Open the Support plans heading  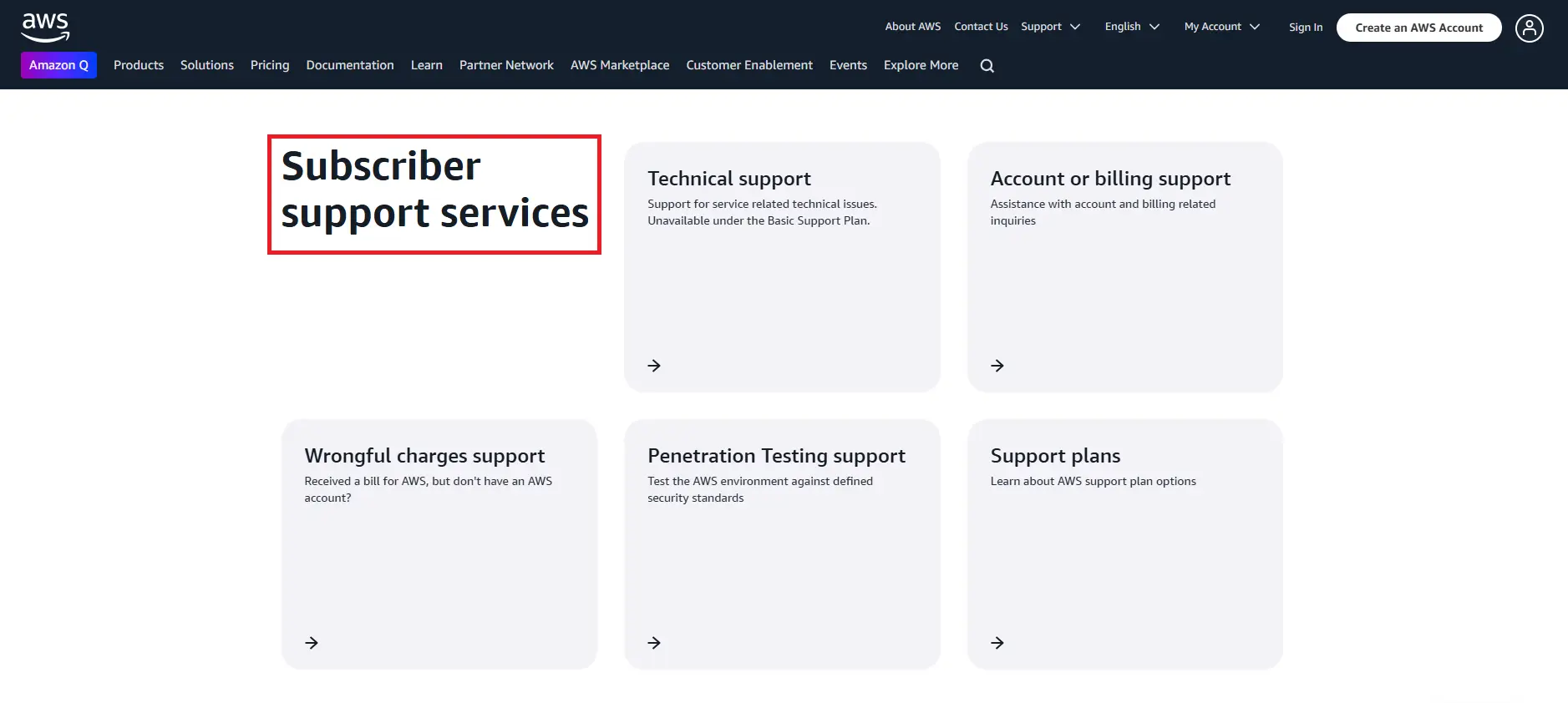tap(1055, 457)
